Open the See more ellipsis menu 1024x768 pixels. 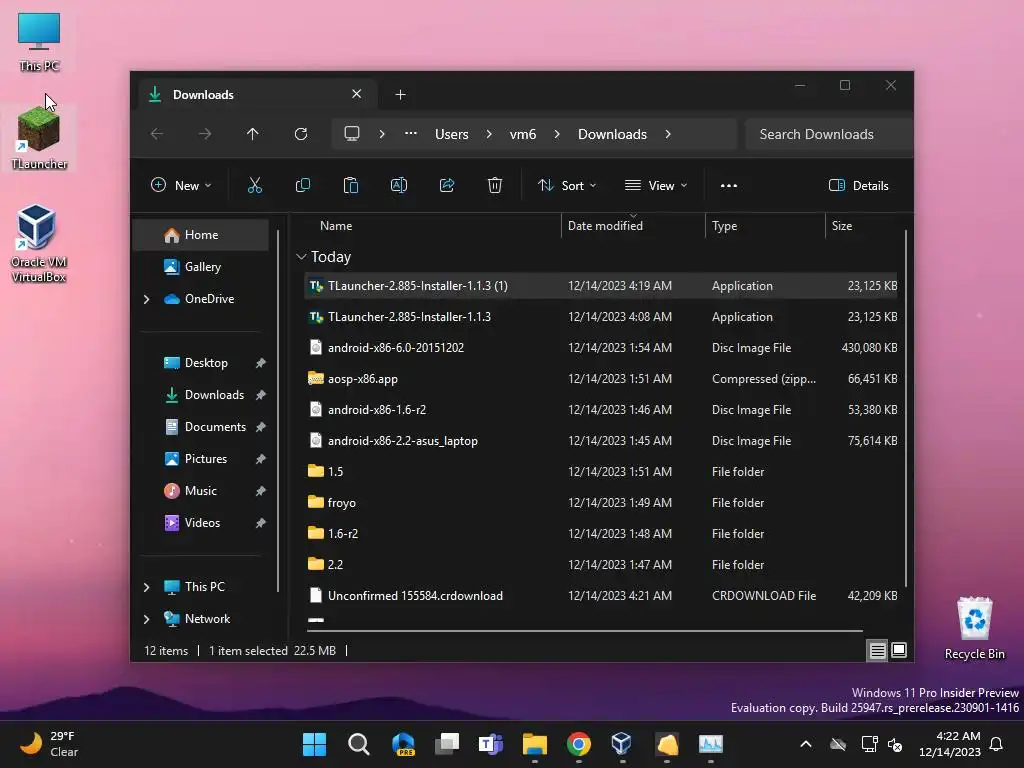click(729, 185)
